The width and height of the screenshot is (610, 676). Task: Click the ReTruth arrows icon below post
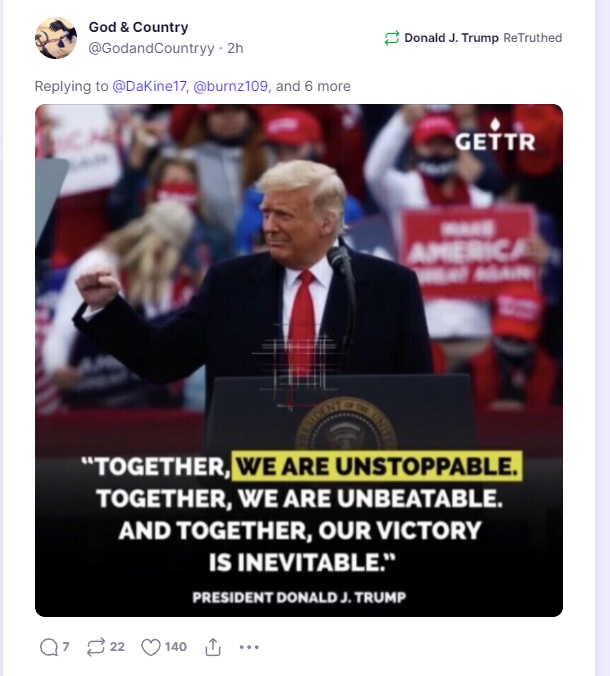(x=95, y=647)
